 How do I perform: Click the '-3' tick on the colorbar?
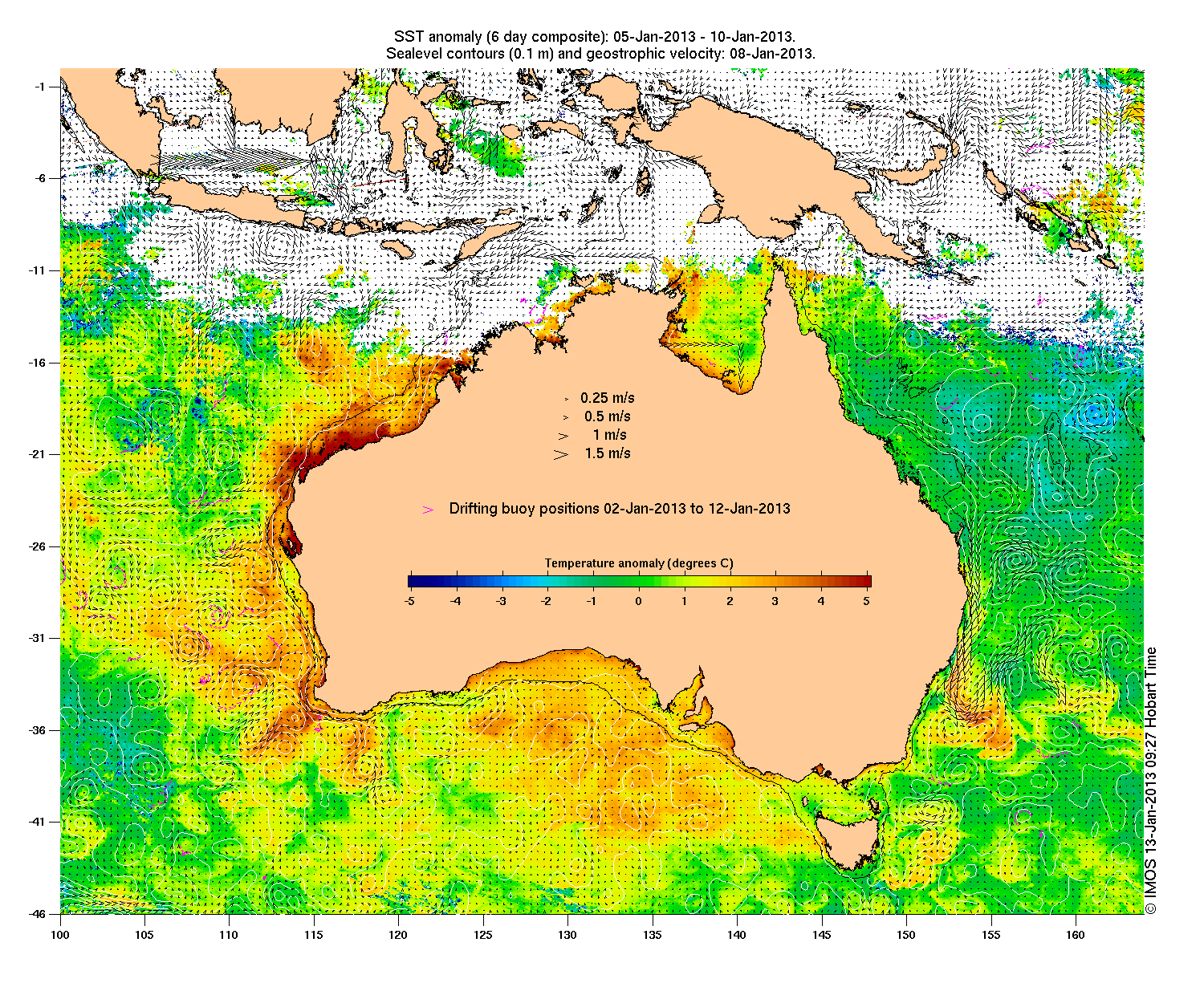point(501,600)
